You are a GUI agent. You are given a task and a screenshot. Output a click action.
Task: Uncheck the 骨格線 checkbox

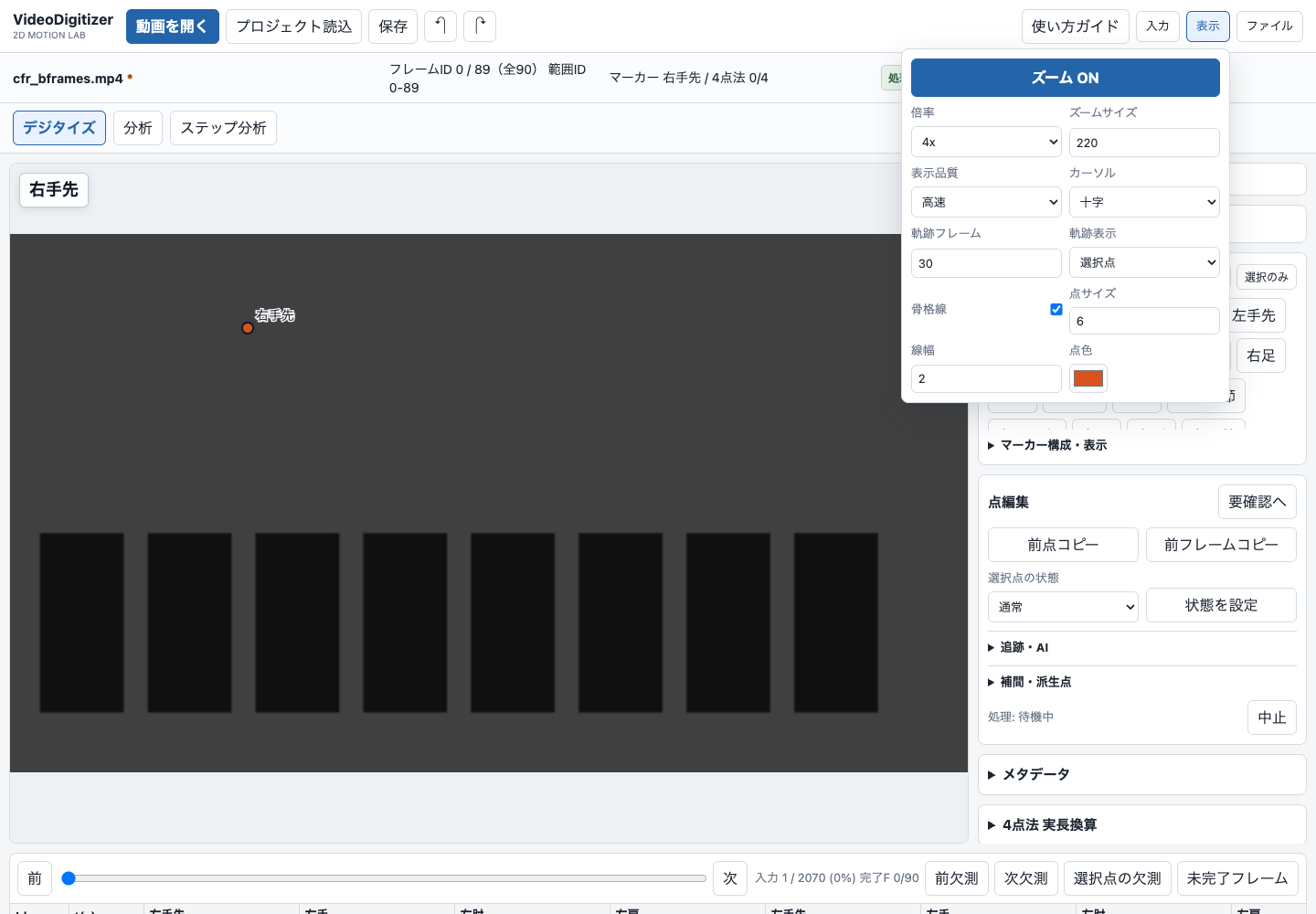(x=1056, y=309)
